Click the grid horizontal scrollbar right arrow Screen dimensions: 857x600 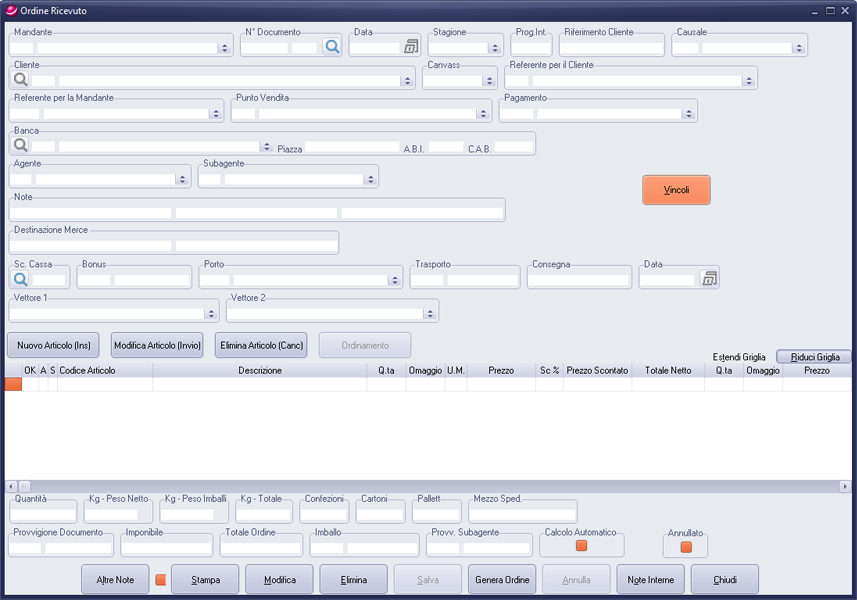click(845, 486)
